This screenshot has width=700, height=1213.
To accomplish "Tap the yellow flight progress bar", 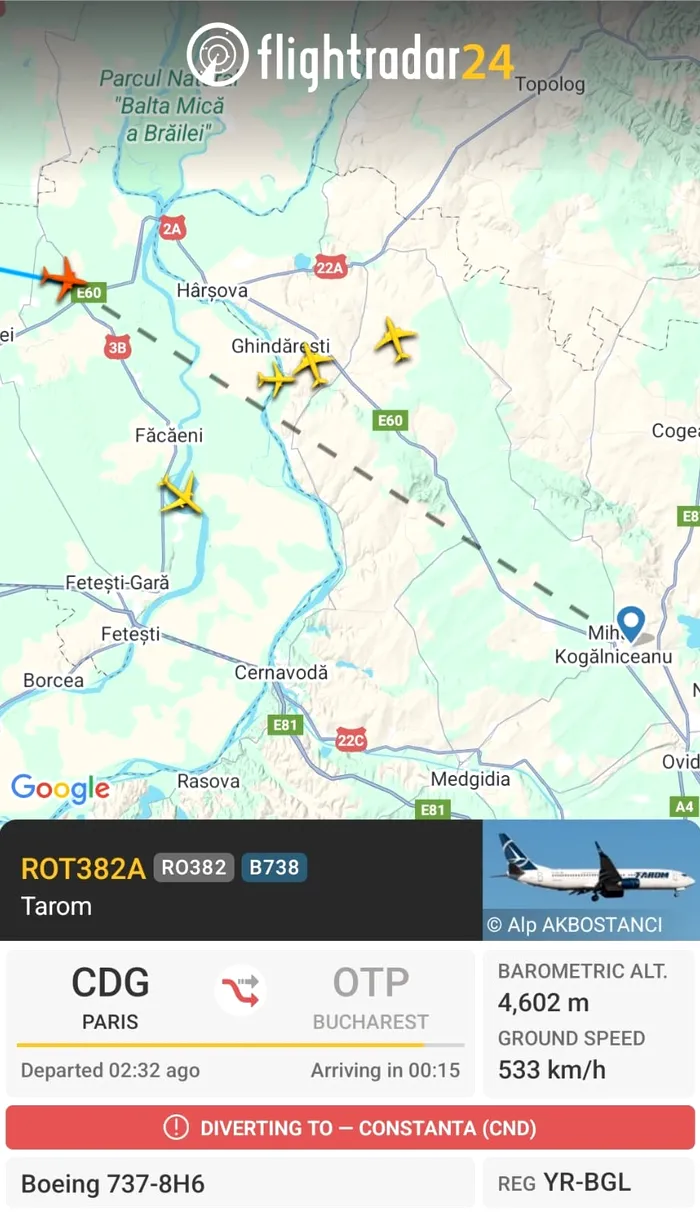I will click(240, 1046).
